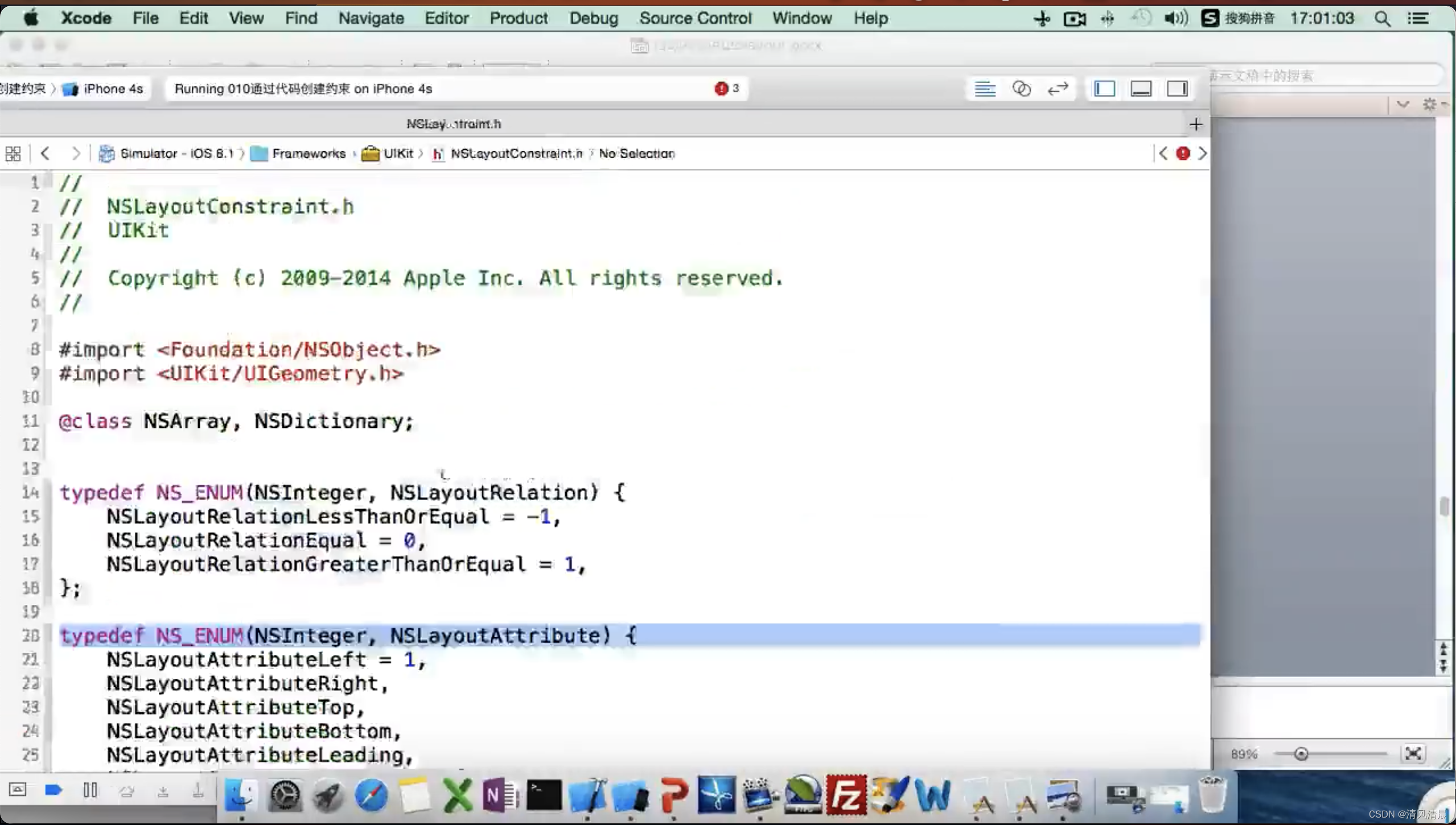The image size is (1456, 825).
Task: Jump to previous issue arrow
Action: 1163,154
